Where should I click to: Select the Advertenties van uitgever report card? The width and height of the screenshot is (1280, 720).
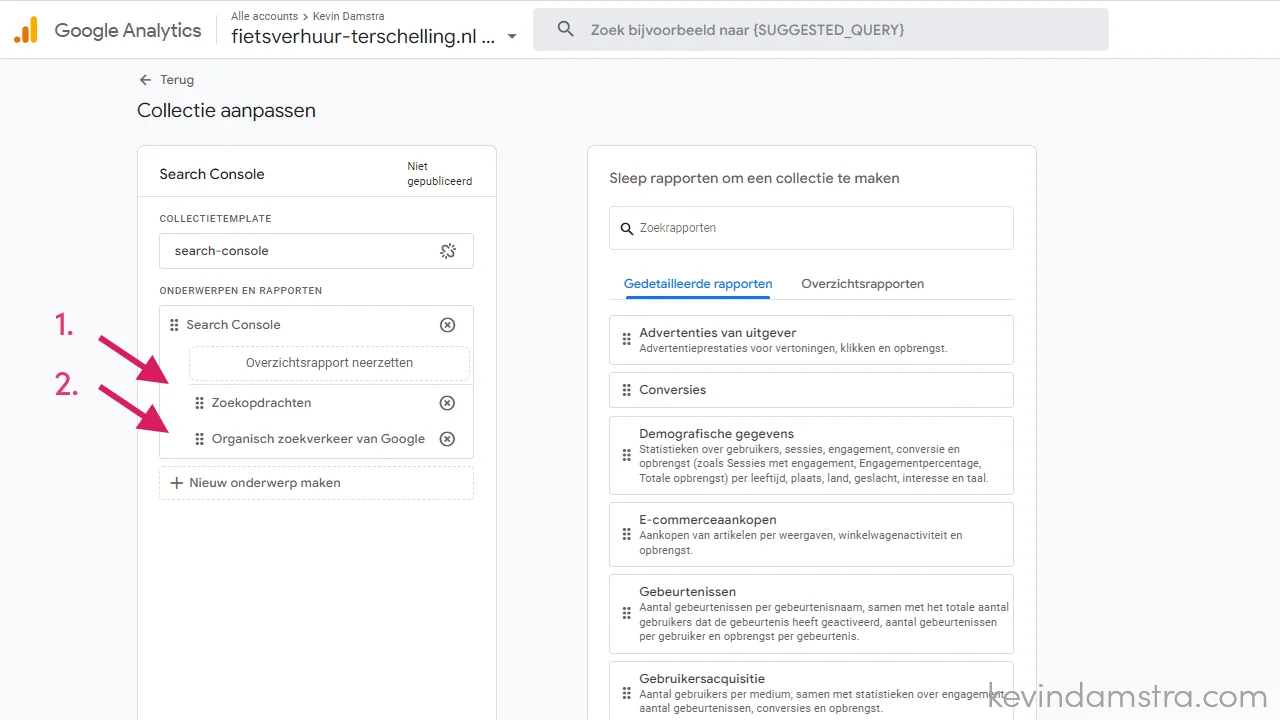click(811, 340)
